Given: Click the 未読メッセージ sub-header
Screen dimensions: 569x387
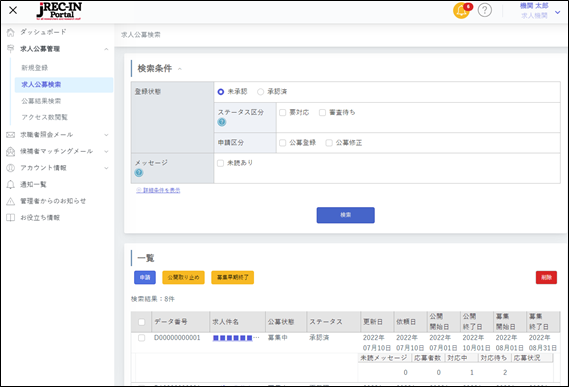Looking at the screenshot, I should [x=384, y=358].
